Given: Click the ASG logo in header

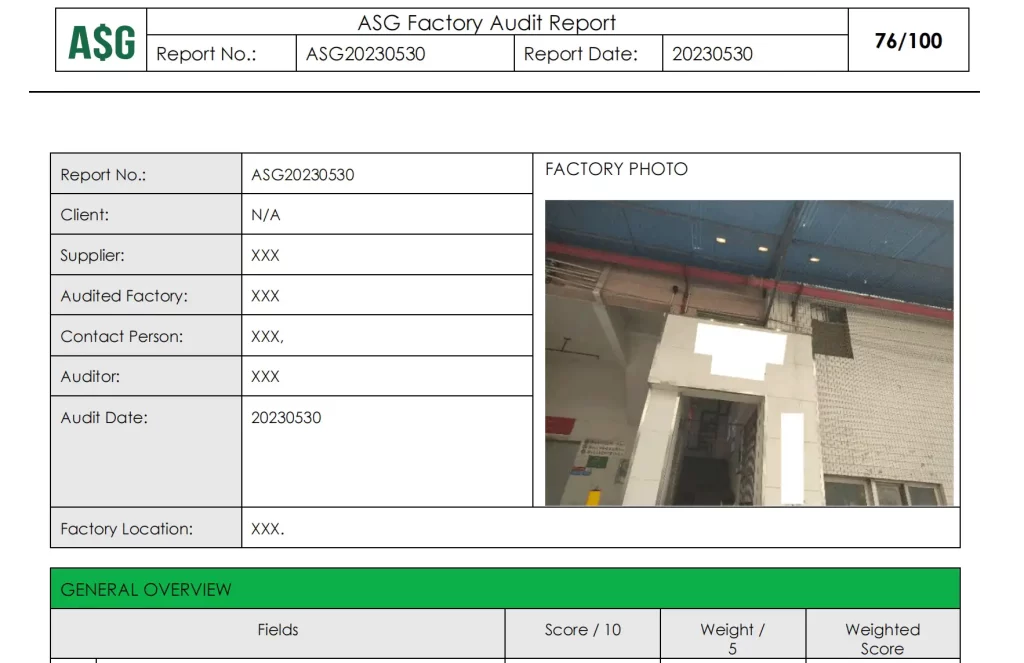Looking at the screenshot, I should click(x=100, y=42).
